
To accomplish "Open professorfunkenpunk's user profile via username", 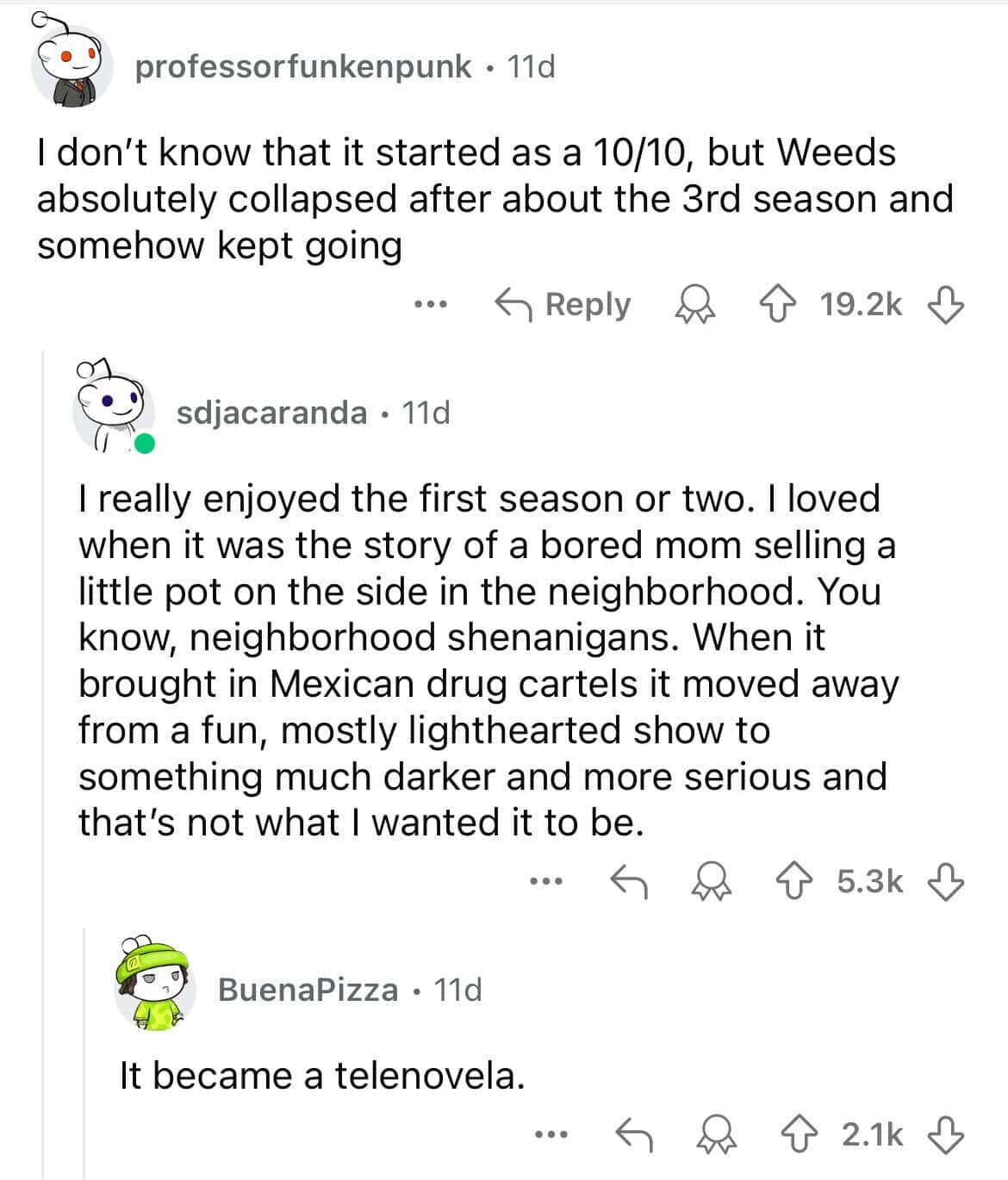I will tap(303, 66).
